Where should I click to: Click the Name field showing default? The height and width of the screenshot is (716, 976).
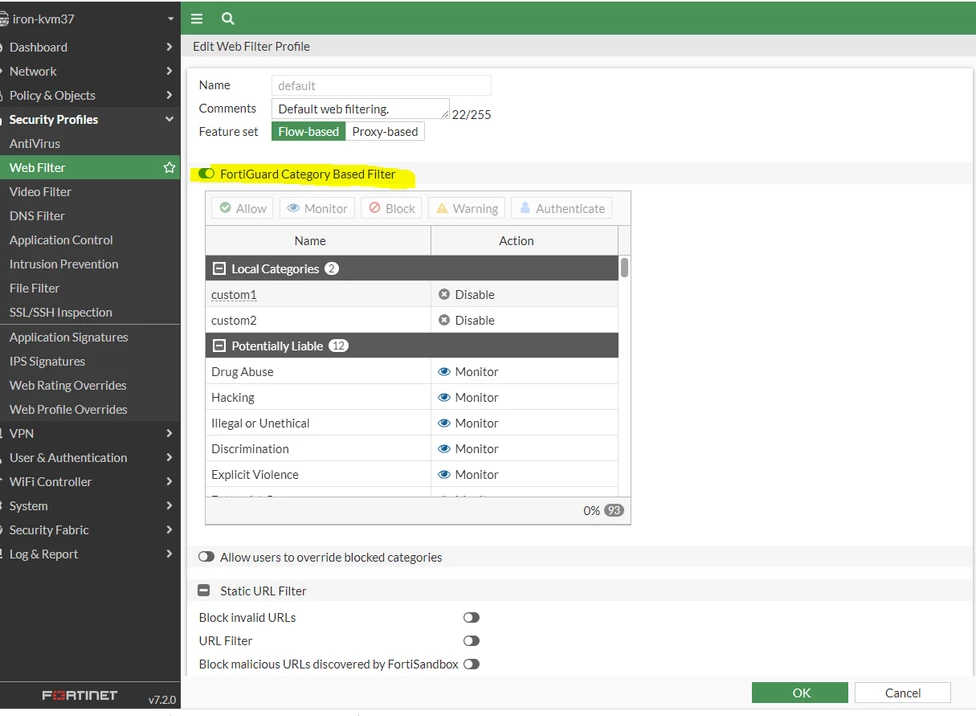point(381,85)
